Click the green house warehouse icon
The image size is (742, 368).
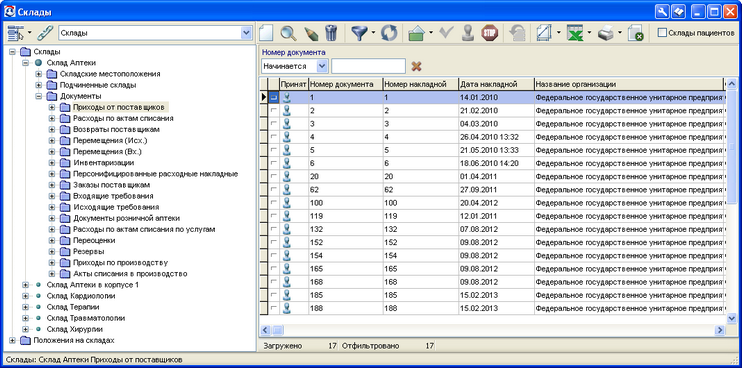pos(416,33)
